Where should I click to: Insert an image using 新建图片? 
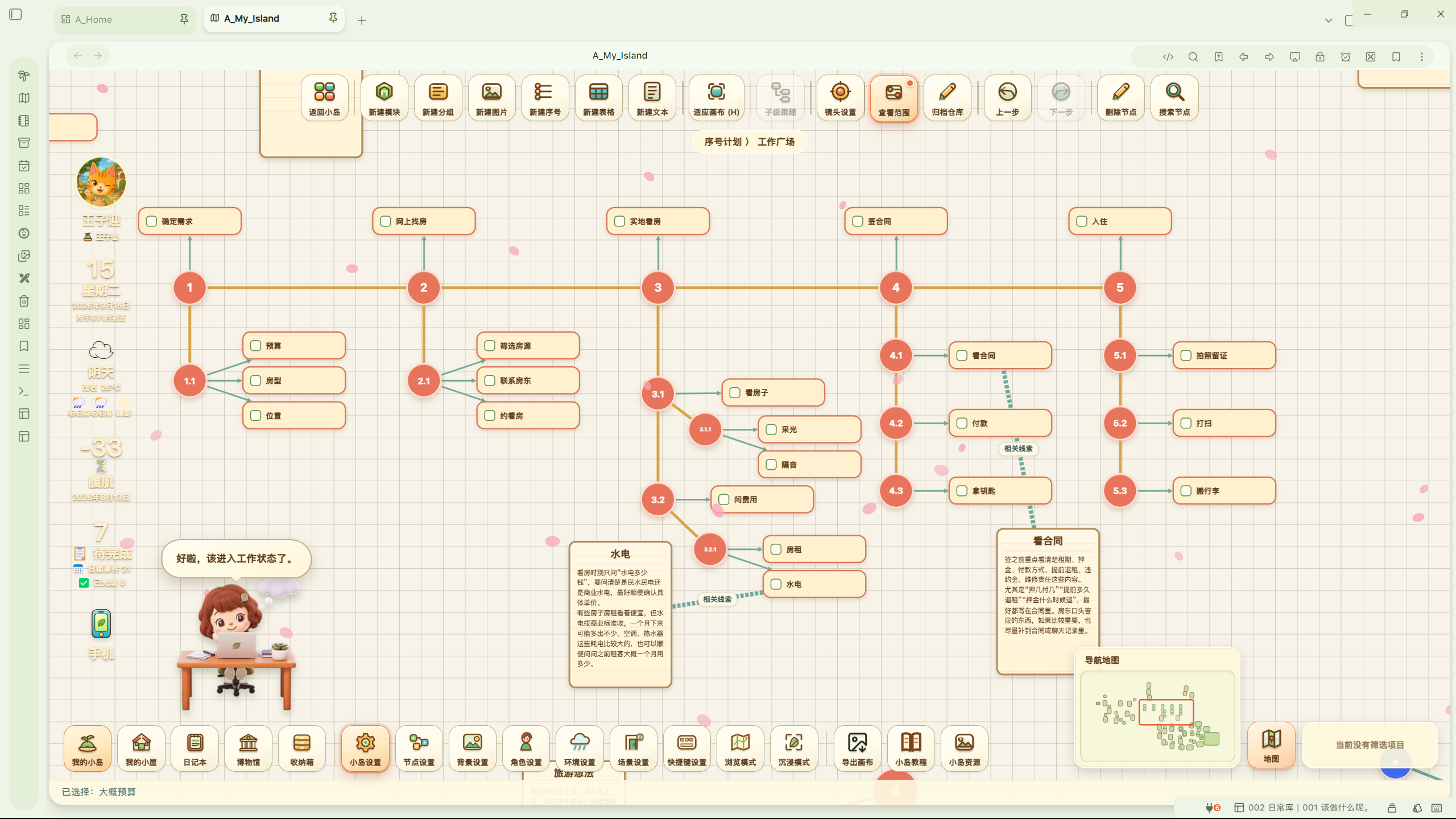coord(491,97)
